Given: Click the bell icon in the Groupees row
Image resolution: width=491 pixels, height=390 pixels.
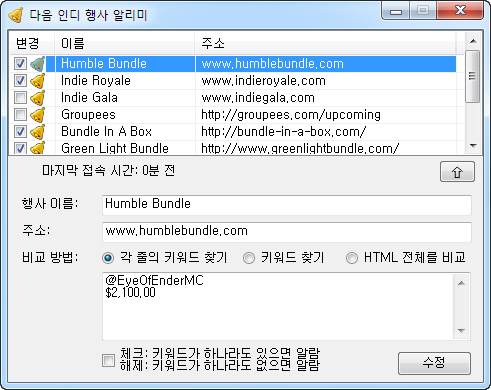Looking at the screenshot, I should coord(38,115).
